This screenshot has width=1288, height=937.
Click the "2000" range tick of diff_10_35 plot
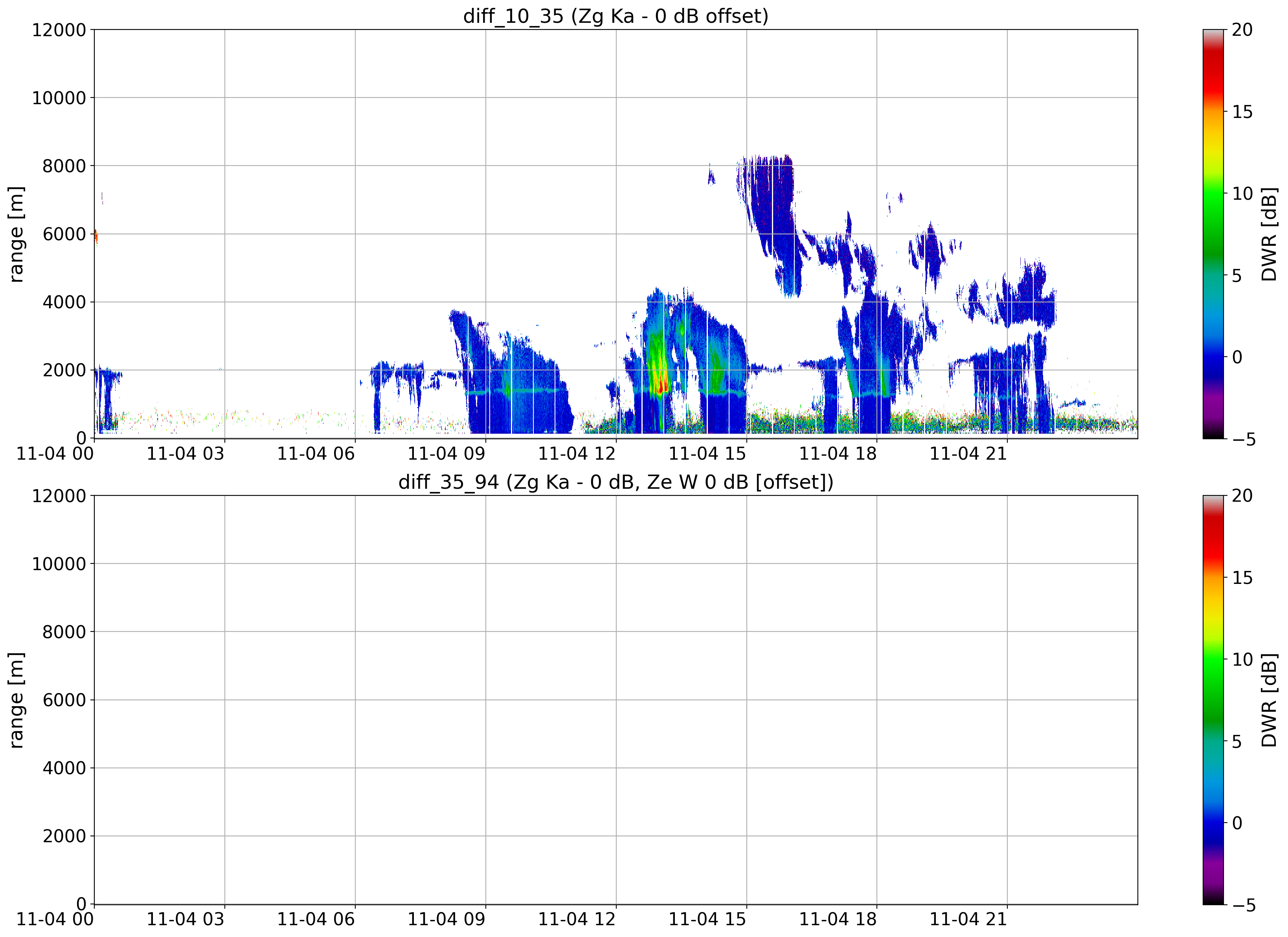click(x=64, y=370)
